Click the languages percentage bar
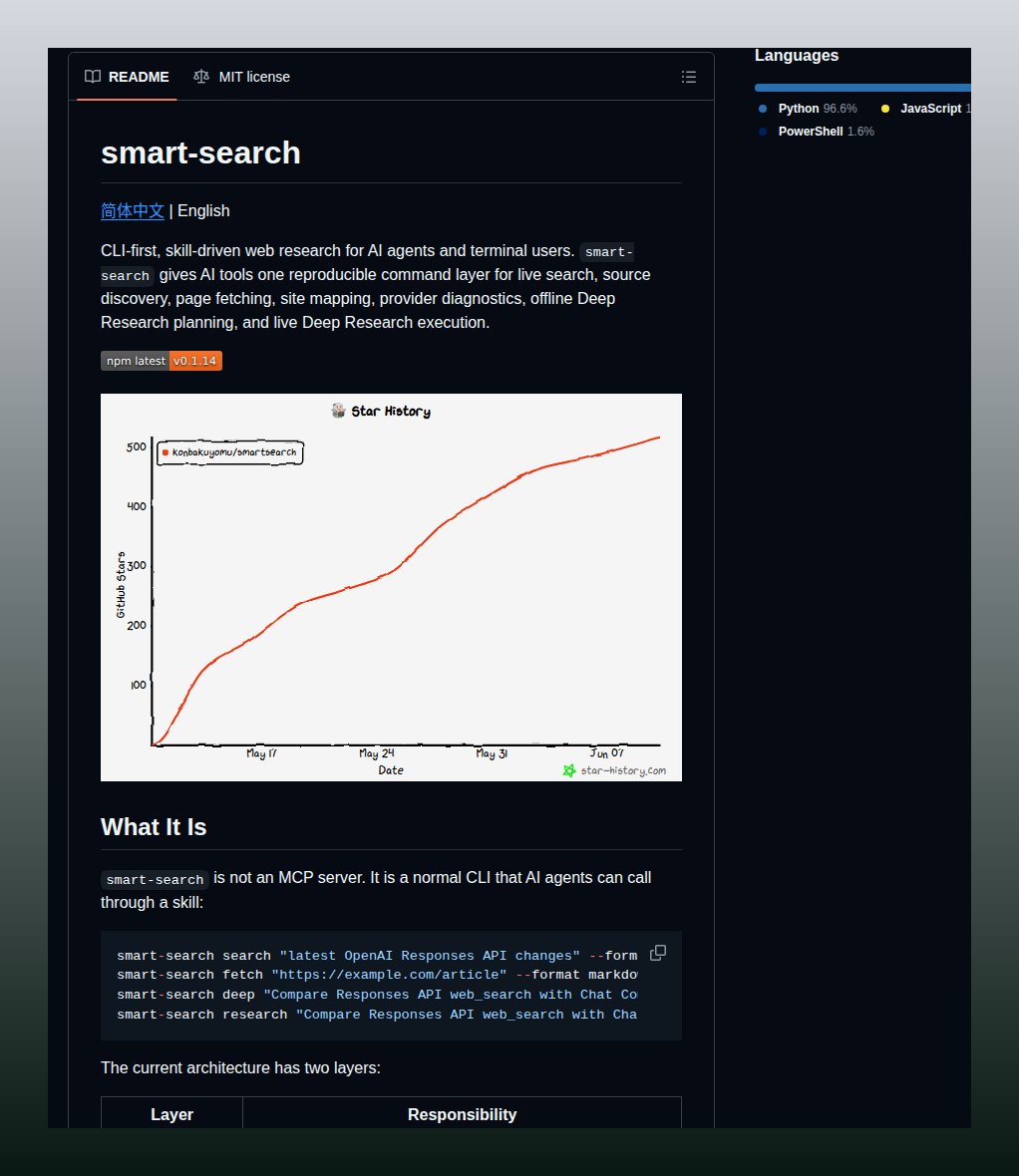 862,88
